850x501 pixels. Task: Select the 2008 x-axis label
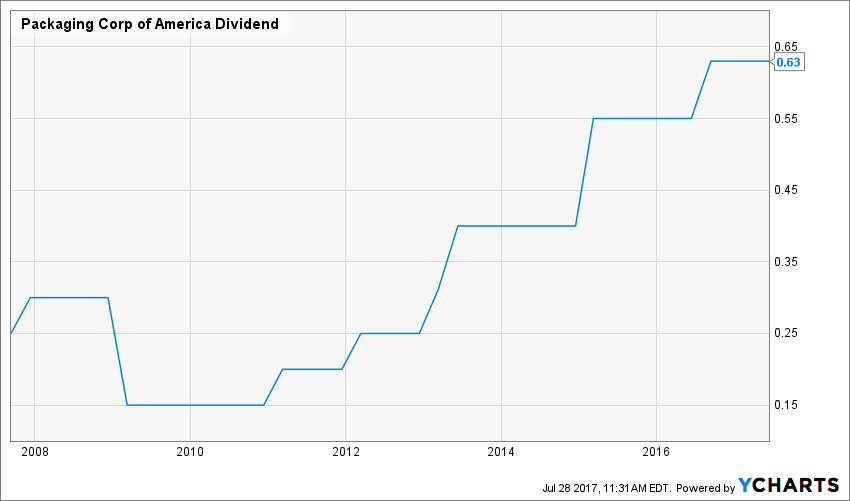pos(34,453)
